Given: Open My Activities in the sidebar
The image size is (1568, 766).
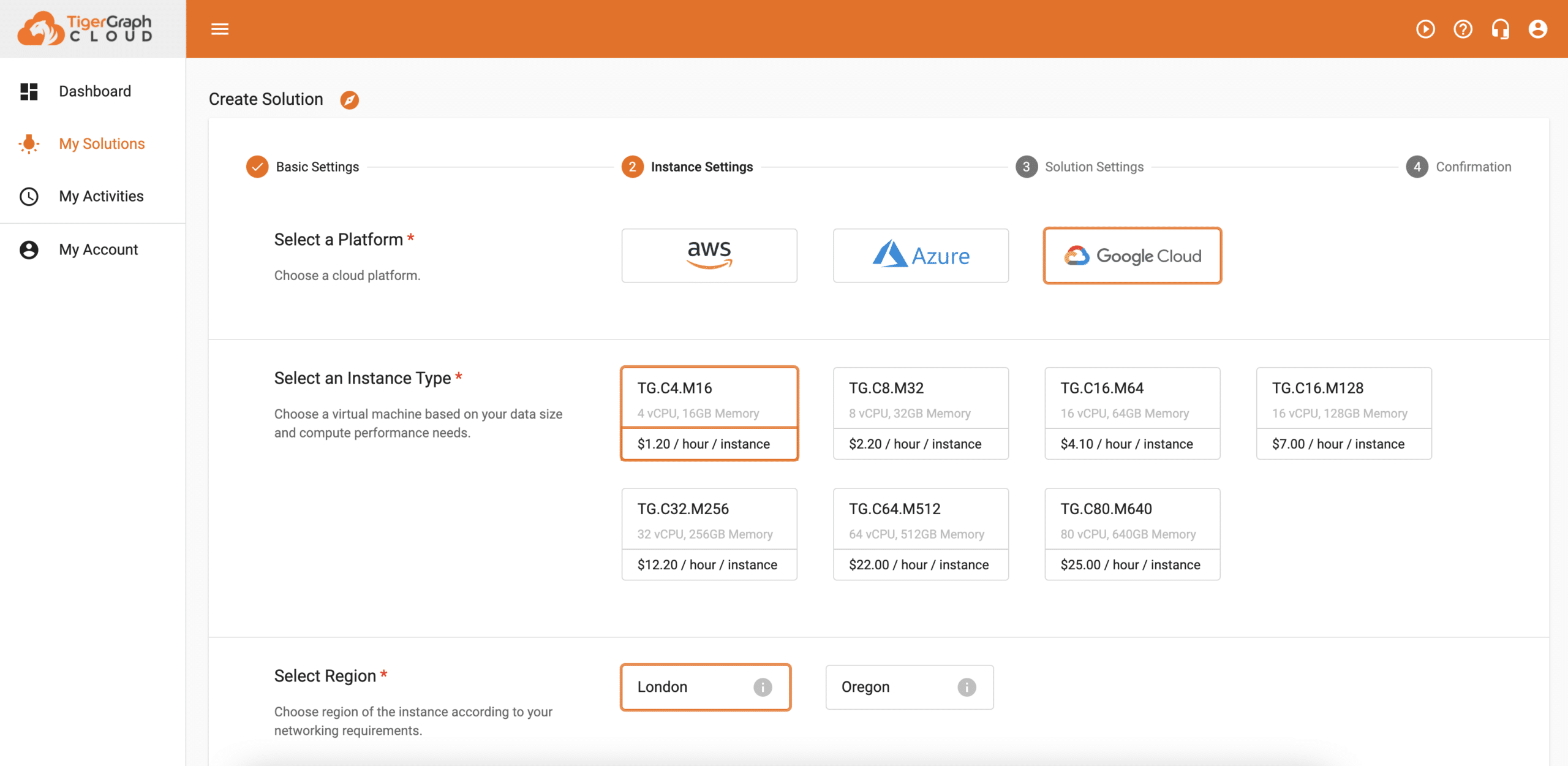Looking at the screenshot, I should click(x=93, y=196).
